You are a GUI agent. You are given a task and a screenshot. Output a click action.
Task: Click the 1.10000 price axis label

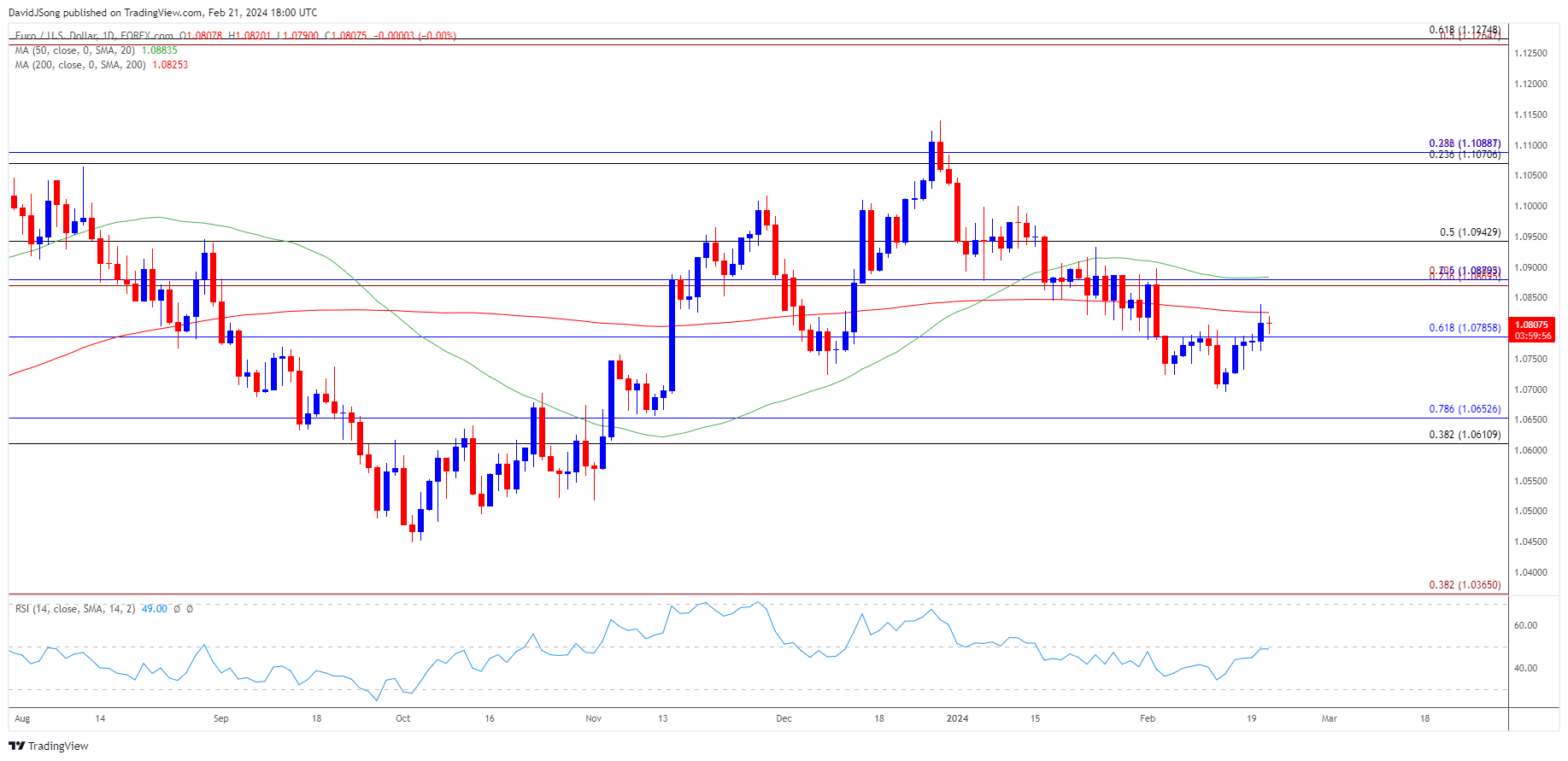1530,206
